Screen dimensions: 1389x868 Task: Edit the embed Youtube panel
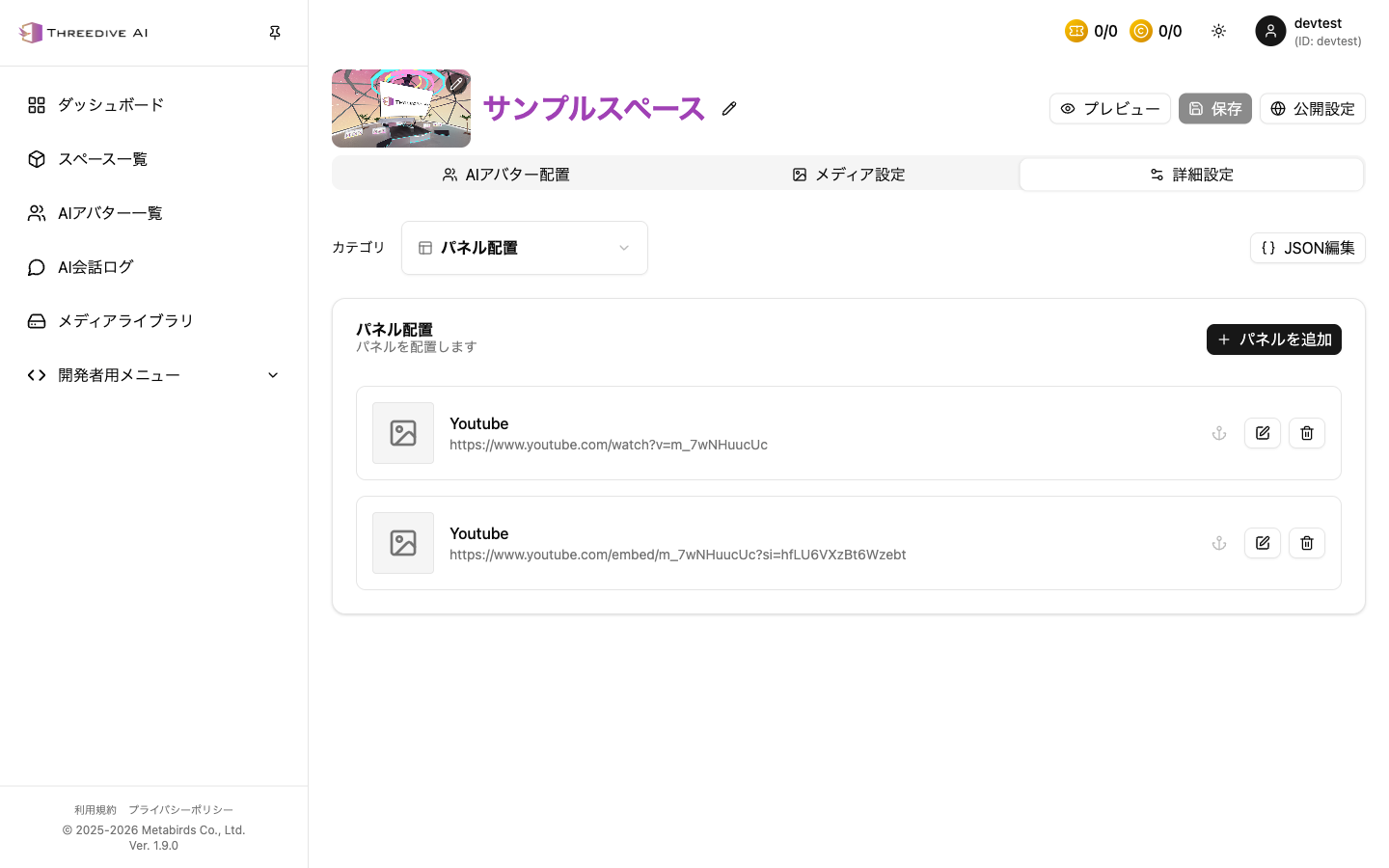(x=1263, y=543)
